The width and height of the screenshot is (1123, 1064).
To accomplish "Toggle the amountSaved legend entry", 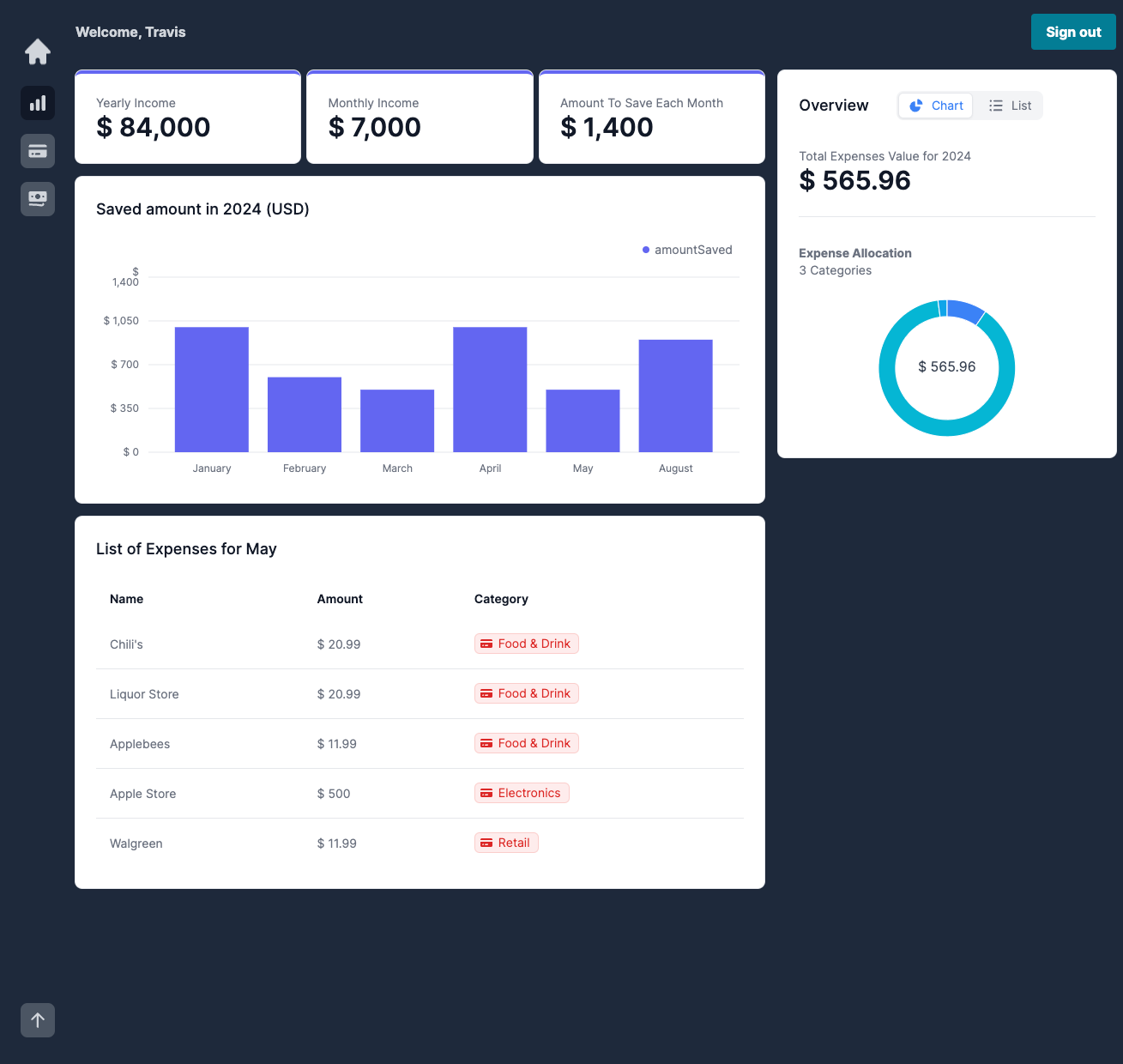I will point(686,250).
